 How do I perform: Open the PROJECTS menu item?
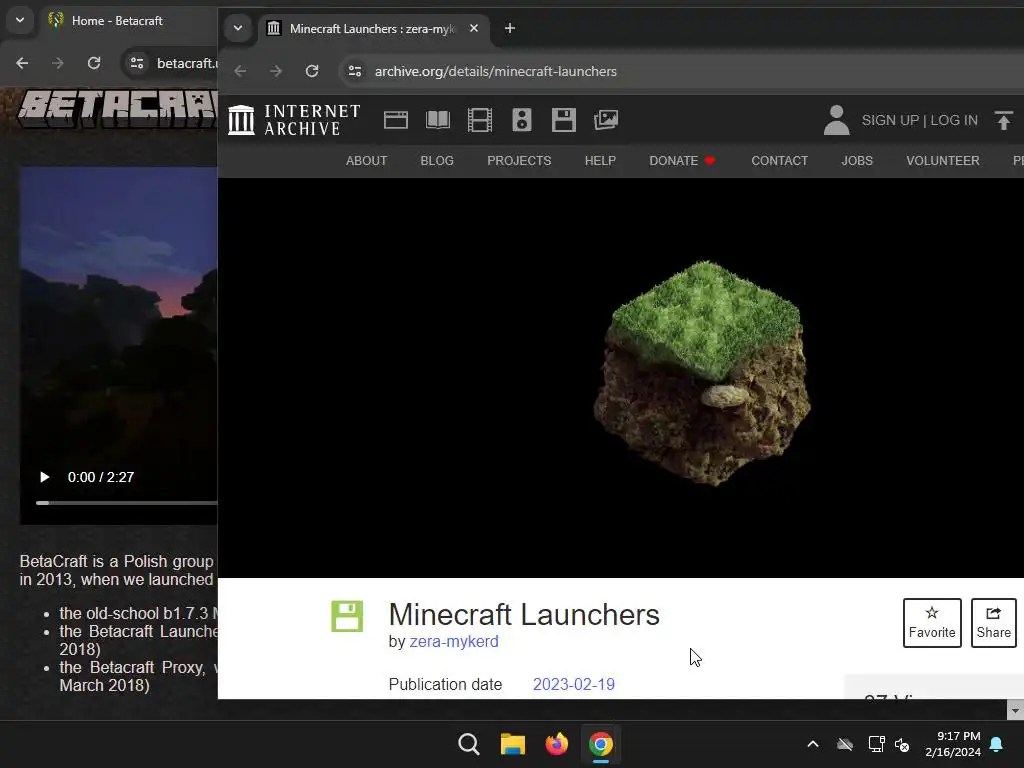point(519,161)
